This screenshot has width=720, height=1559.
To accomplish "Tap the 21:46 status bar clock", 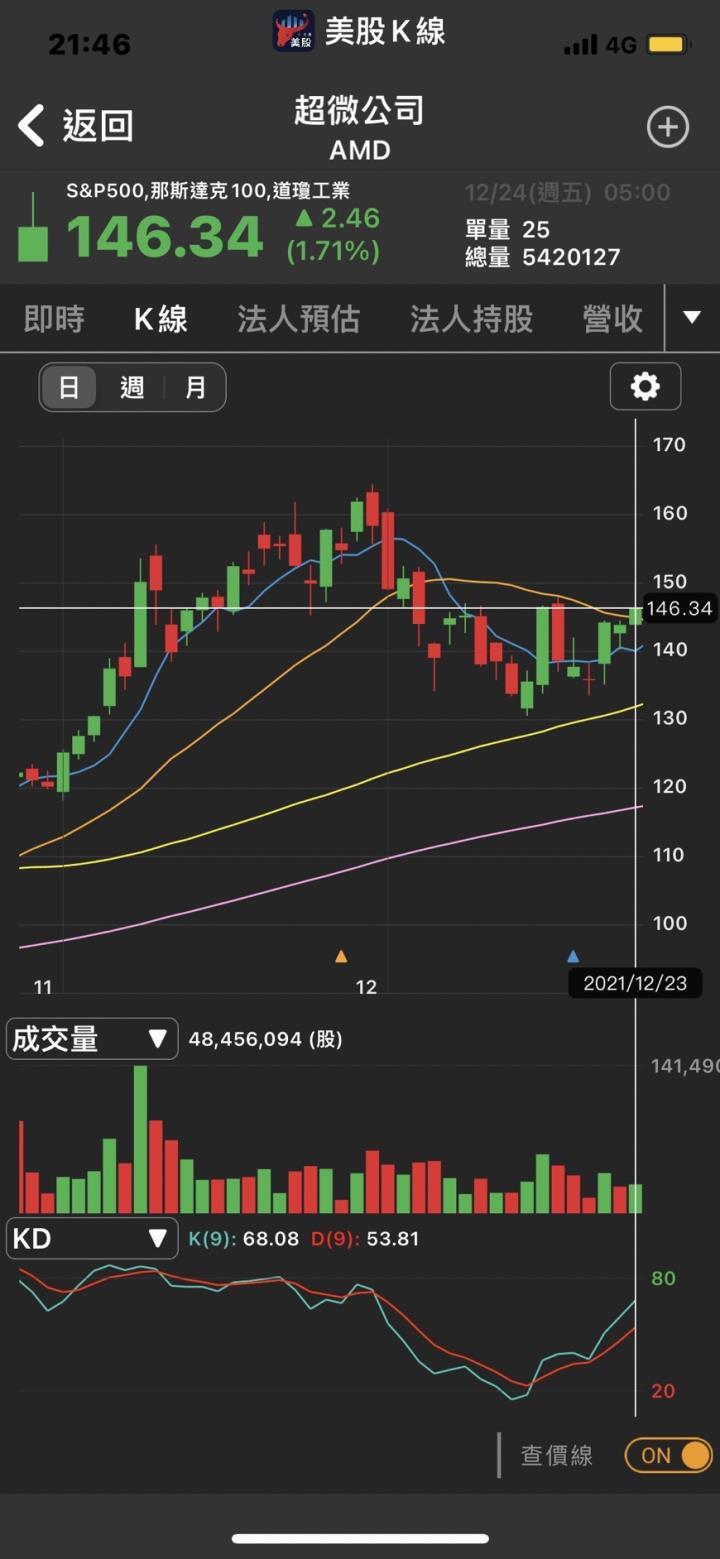I will pyautogui.click(x=90, y=44).
